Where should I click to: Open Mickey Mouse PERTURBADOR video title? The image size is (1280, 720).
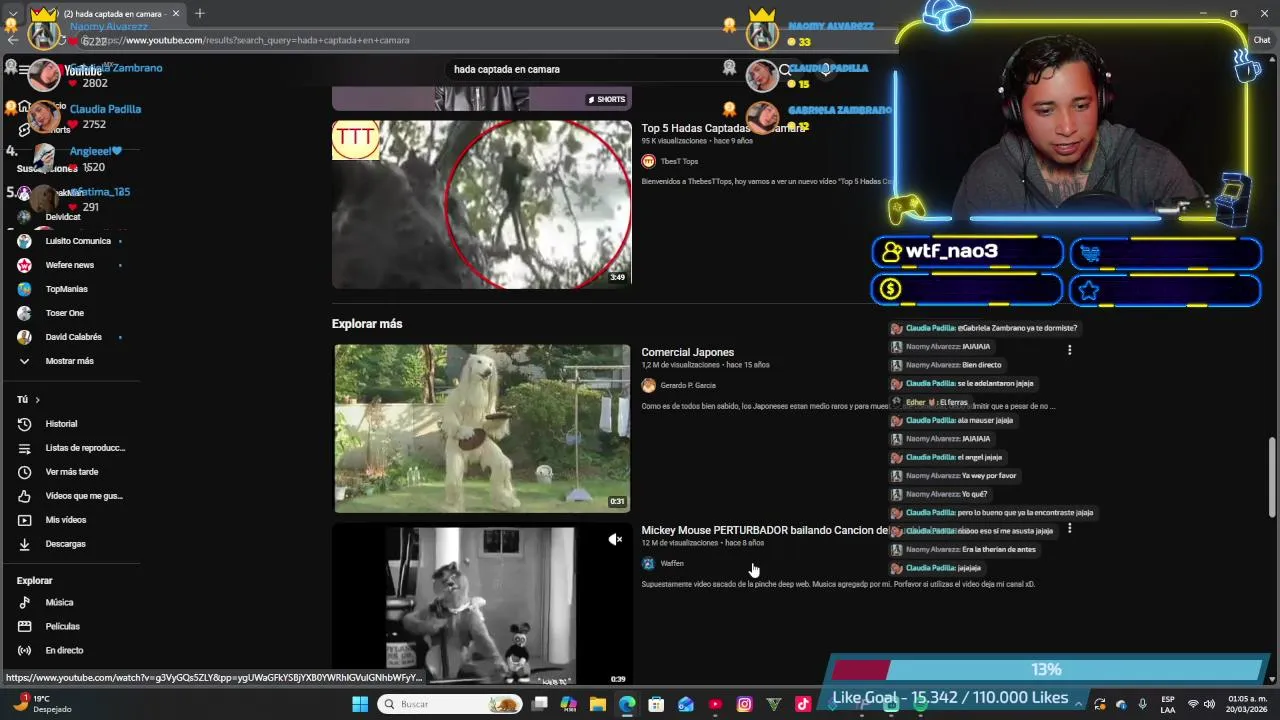click(x=764, y=530)
